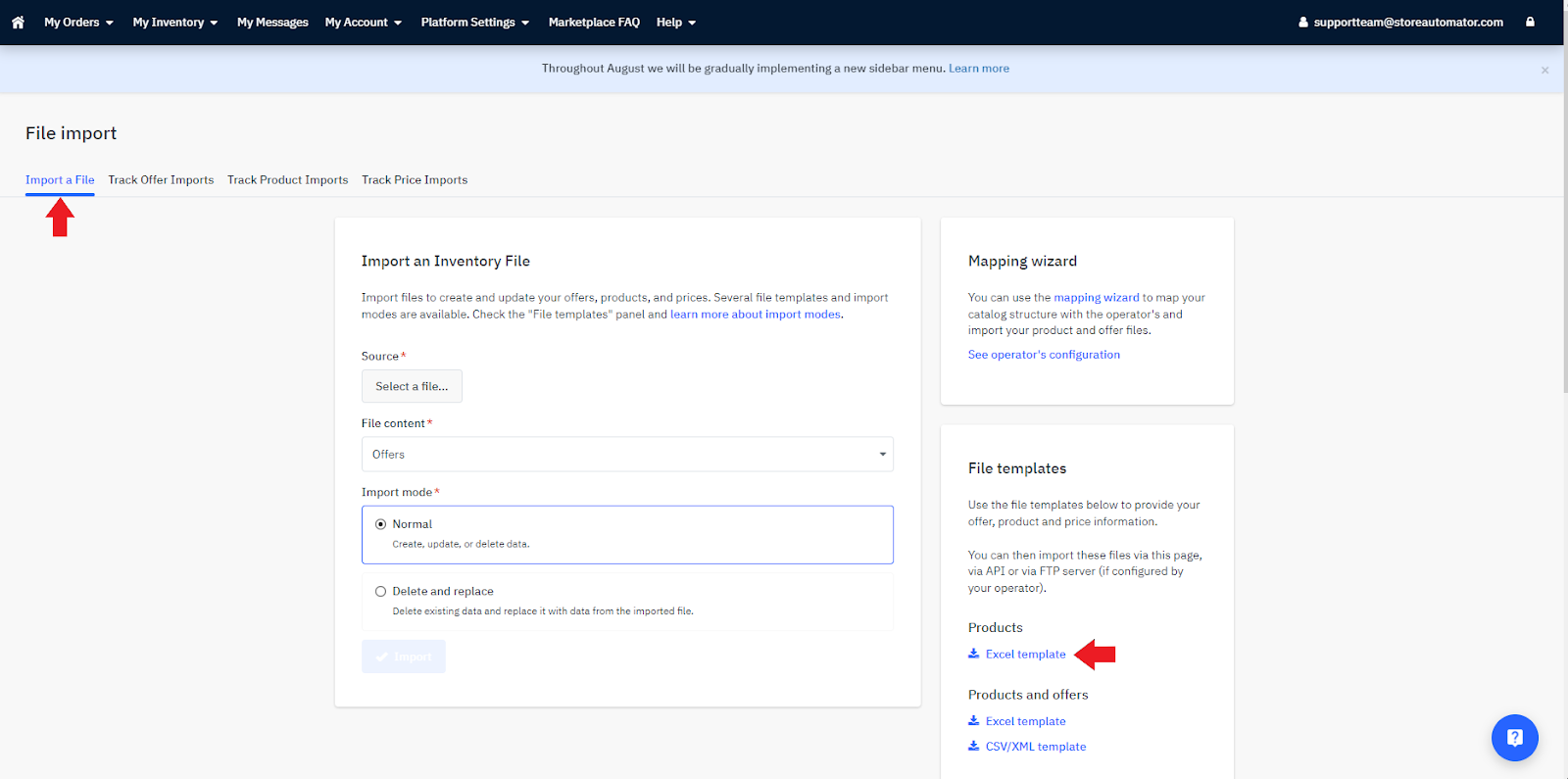Expand the My Account menu
1568x779 pixels.
click(x=364, y=22)
